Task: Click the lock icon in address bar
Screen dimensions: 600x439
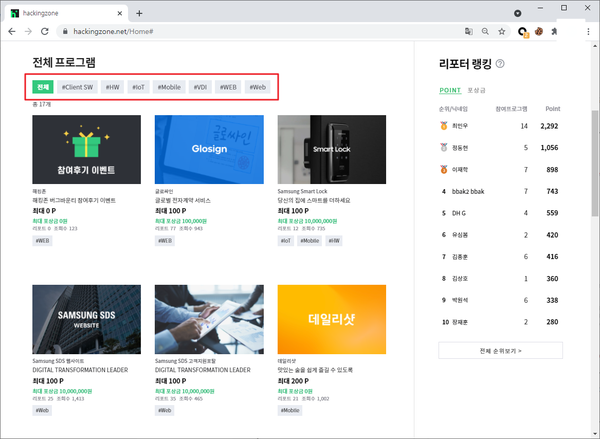Action: (65, 31)
